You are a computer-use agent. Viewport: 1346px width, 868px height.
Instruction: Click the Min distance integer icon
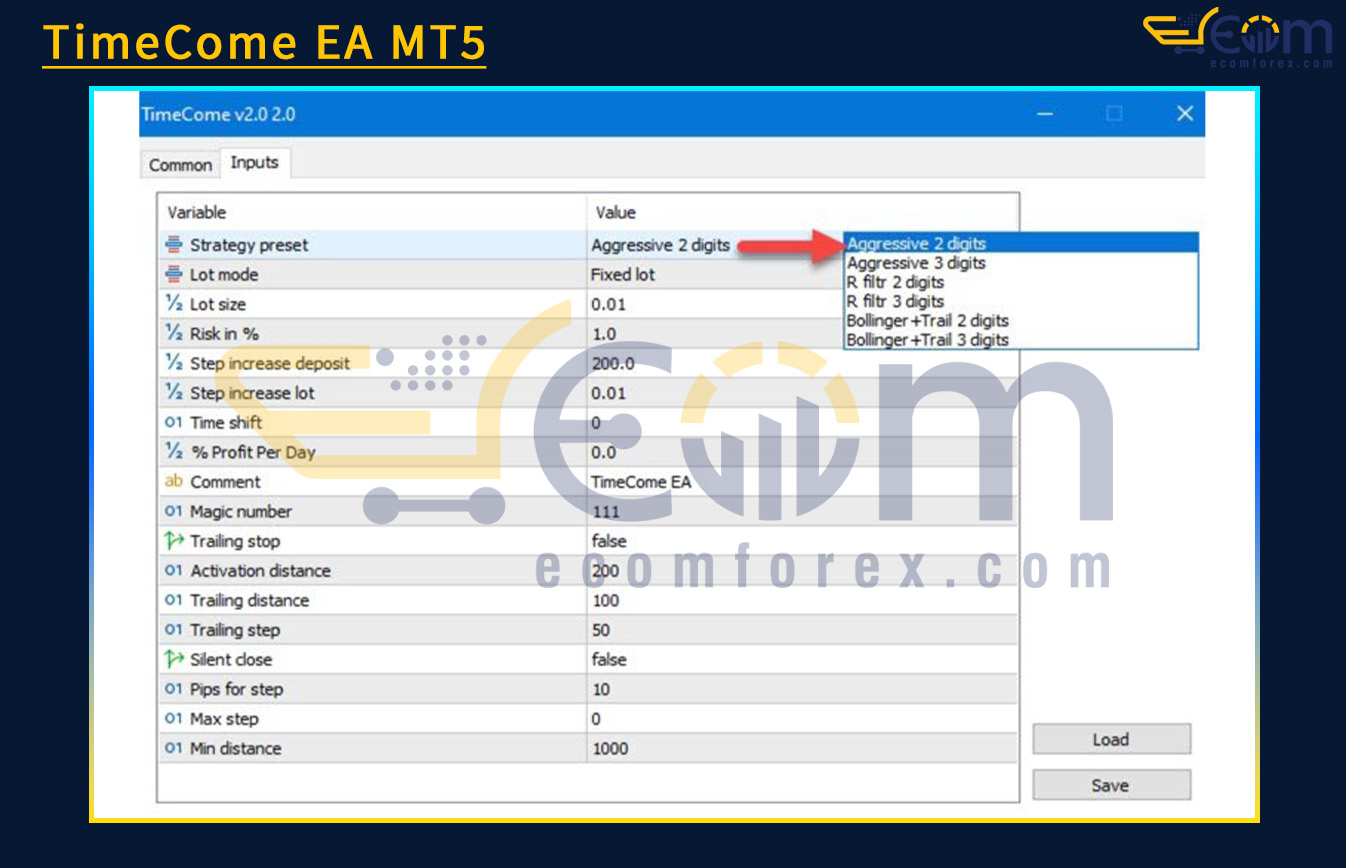pyautogui.click(x=174, y=748)
